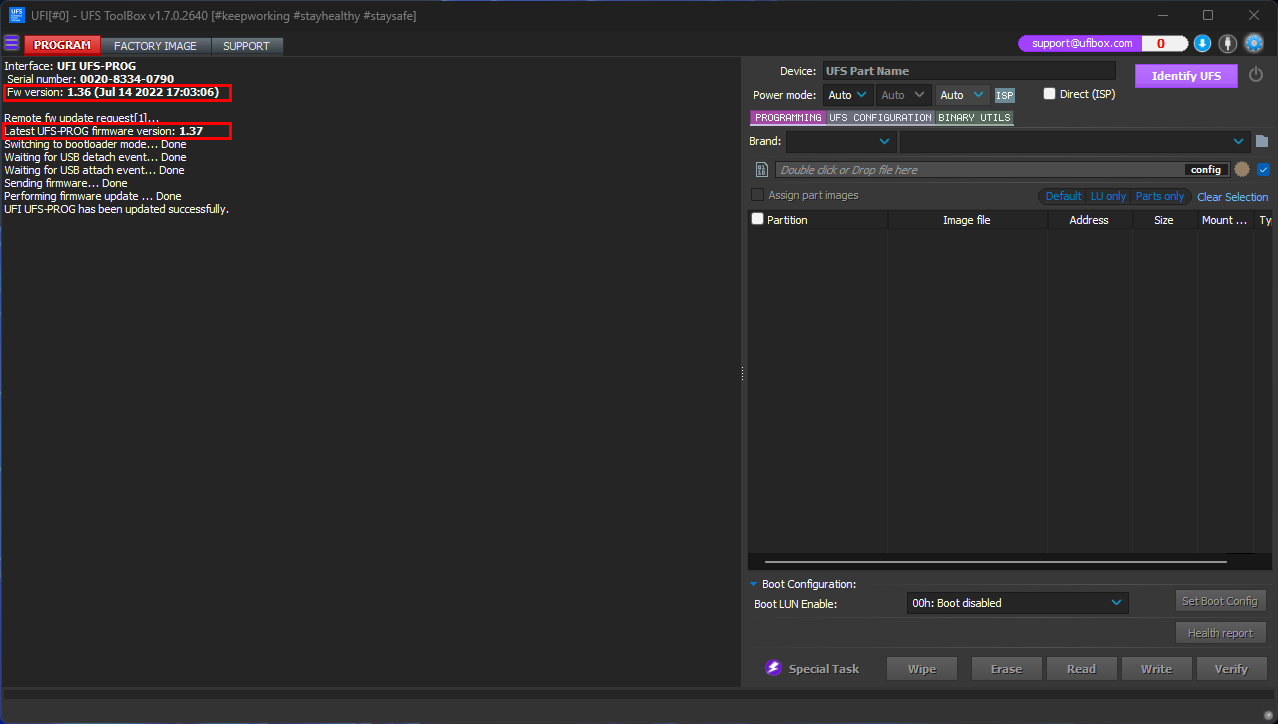Click the Size column header
This screenshot has width=1278, height=724.
(1164, 220)
